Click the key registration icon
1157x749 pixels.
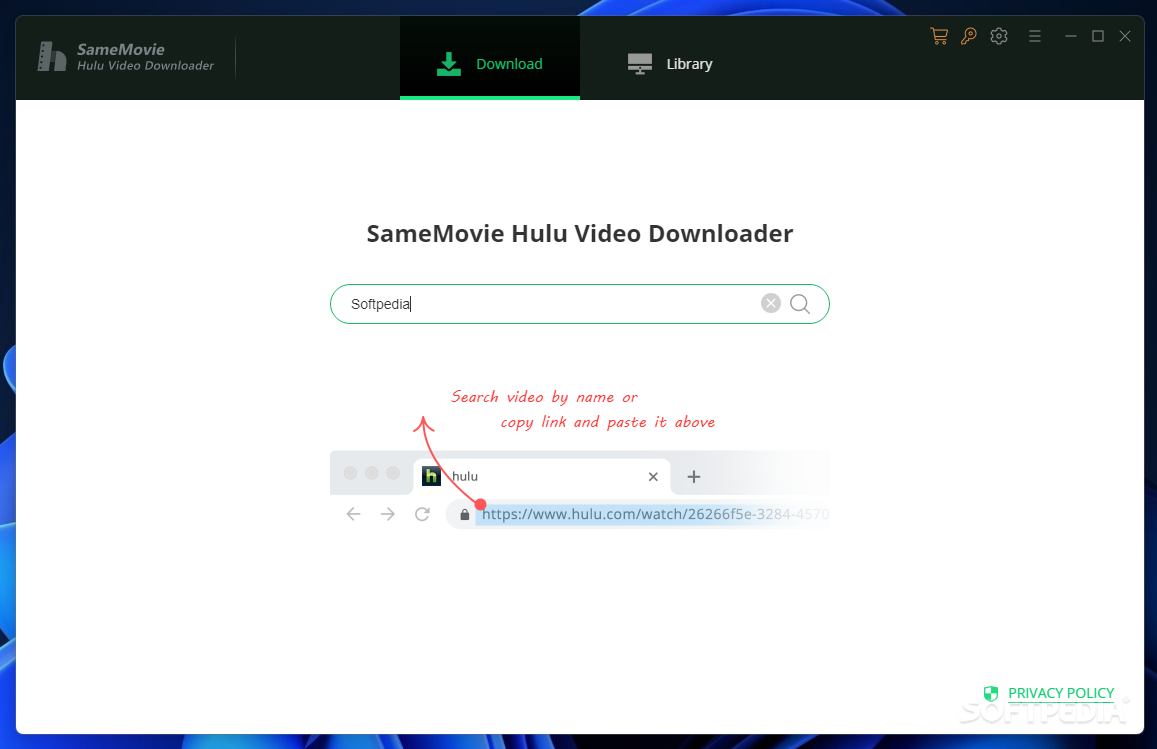click(969, 36)
